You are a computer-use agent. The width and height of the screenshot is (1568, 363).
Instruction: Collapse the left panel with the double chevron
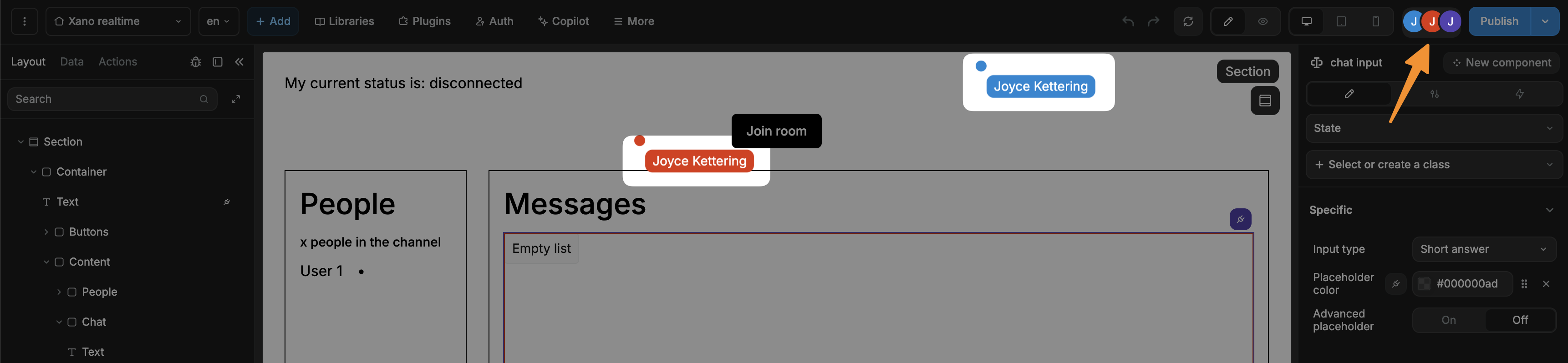tap(239, 61)
